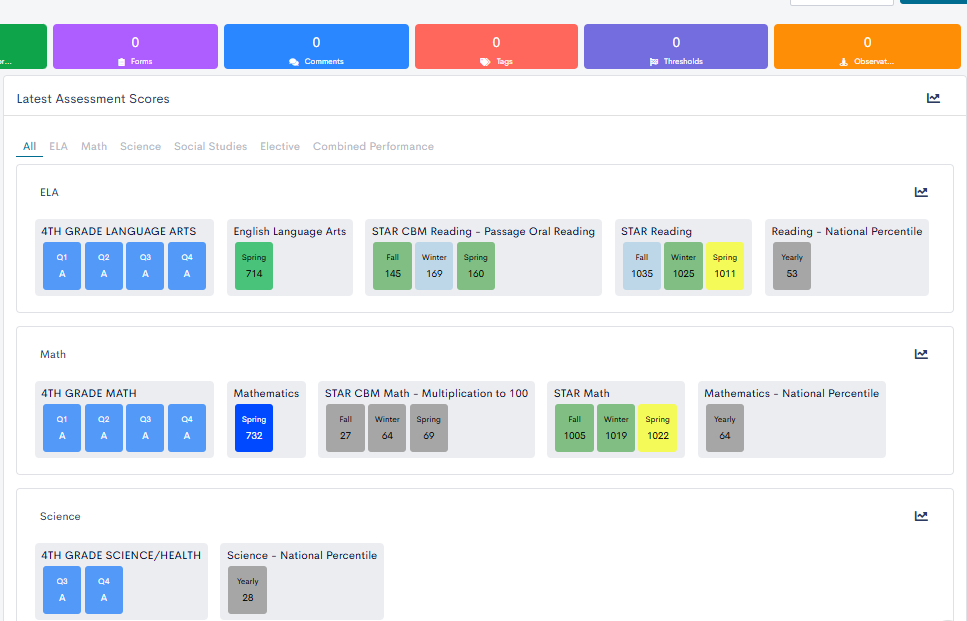Click the Tags icon on red card
This screenshot has width=967, height=621.
[x=485, y=62]
